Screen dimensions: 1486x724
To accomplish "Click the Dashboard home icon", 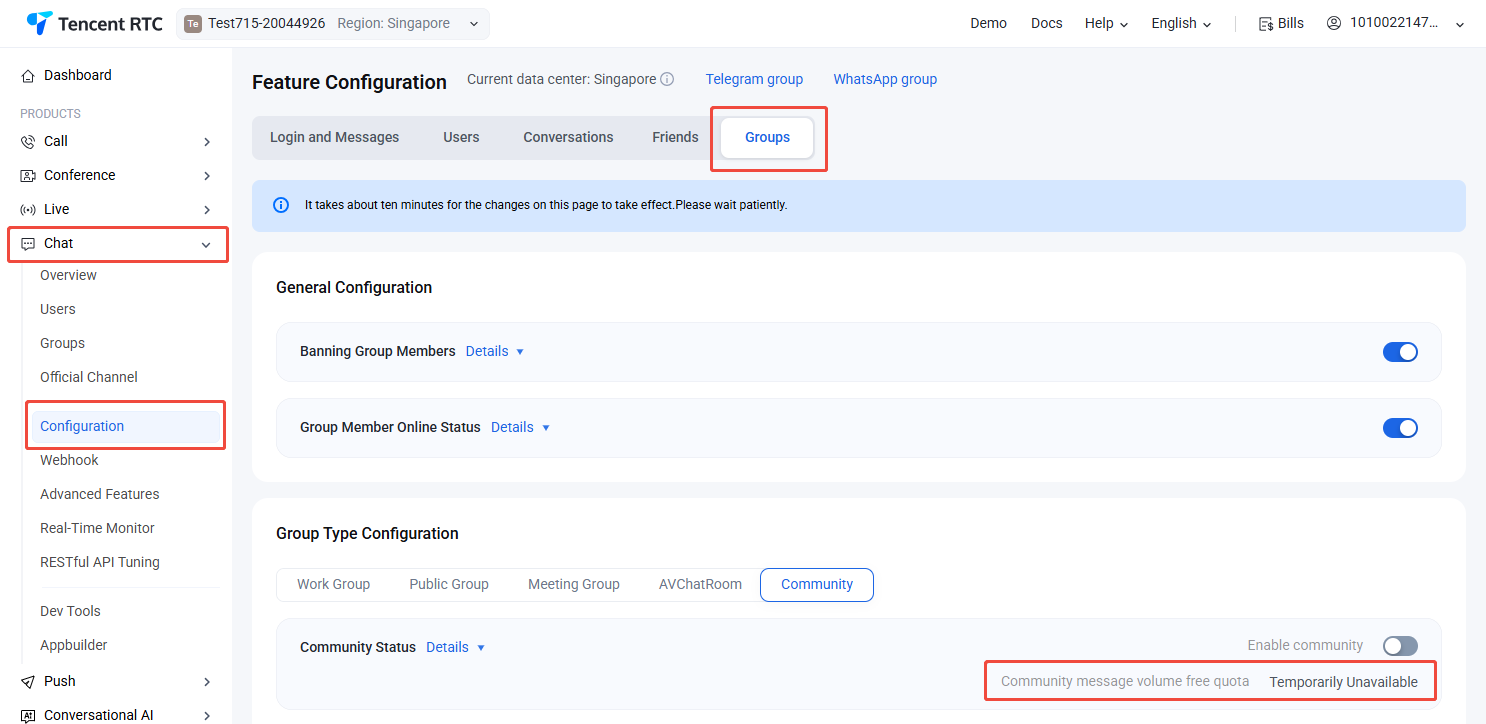I will point(28,76).
